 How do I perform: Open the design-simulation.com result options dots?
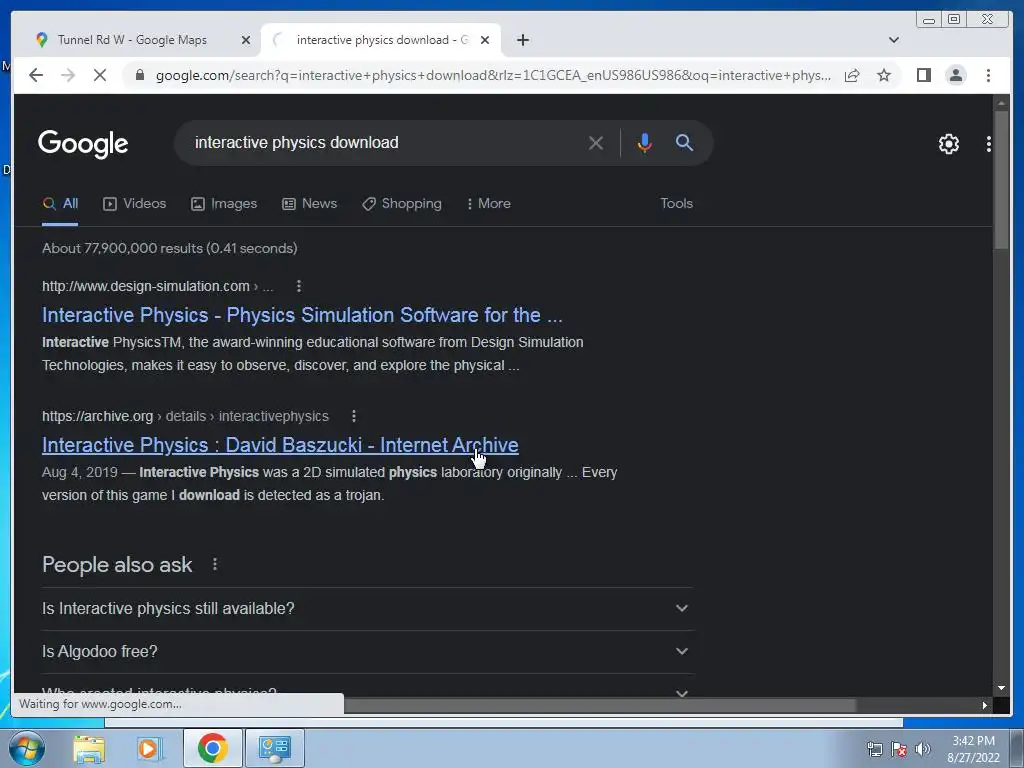click(298, 286)
